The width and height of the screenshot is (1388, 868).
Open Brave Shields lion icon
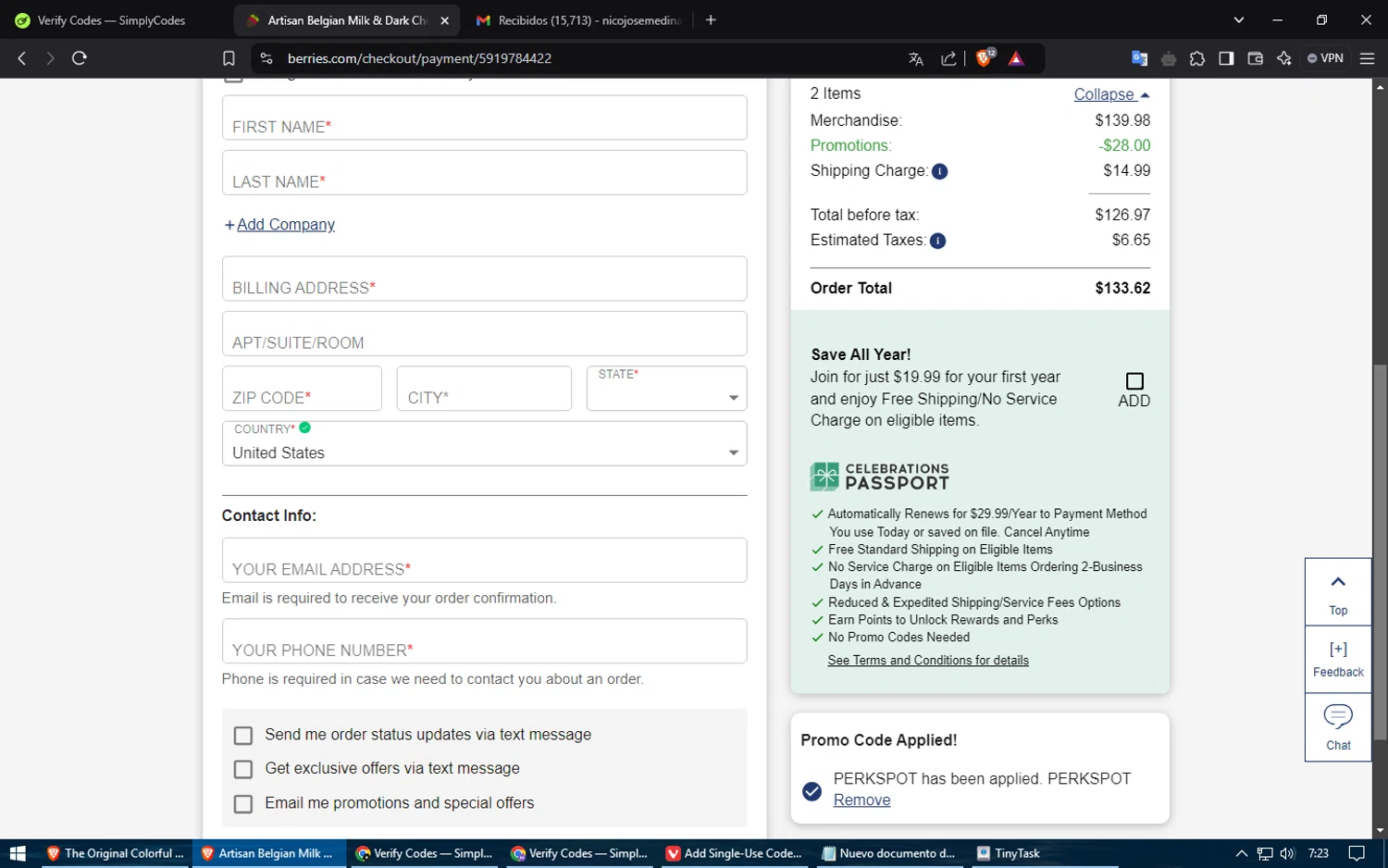tap(985, 57)
